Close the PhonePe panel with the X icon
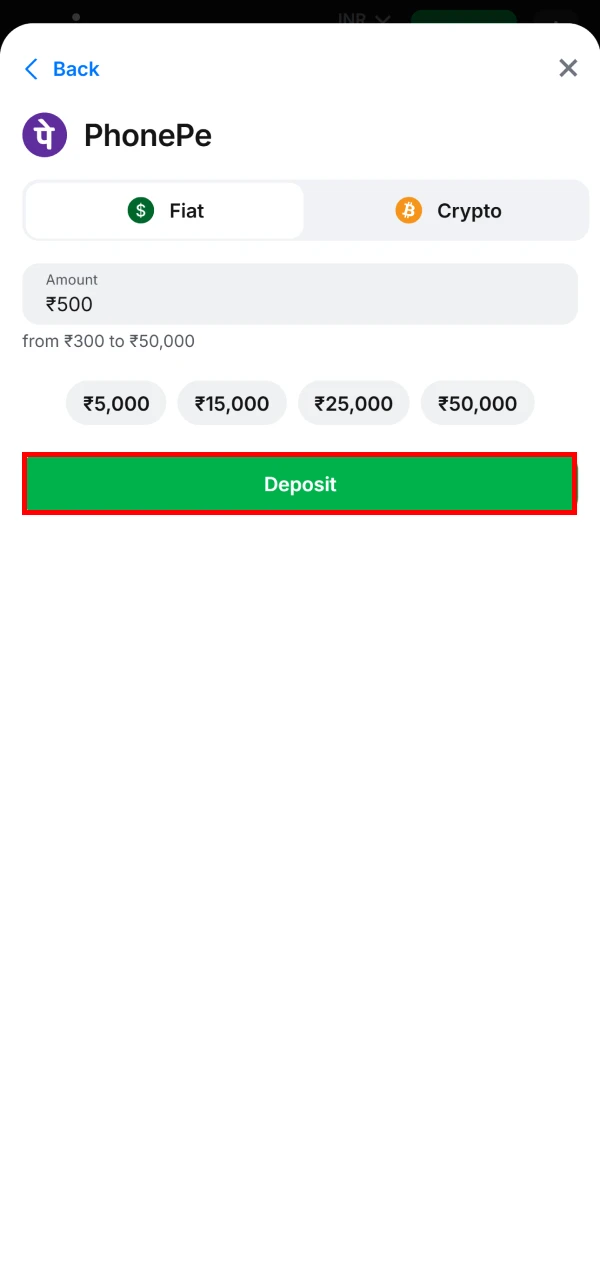Viewport: 600px width, 1280px height. [568, 68]
